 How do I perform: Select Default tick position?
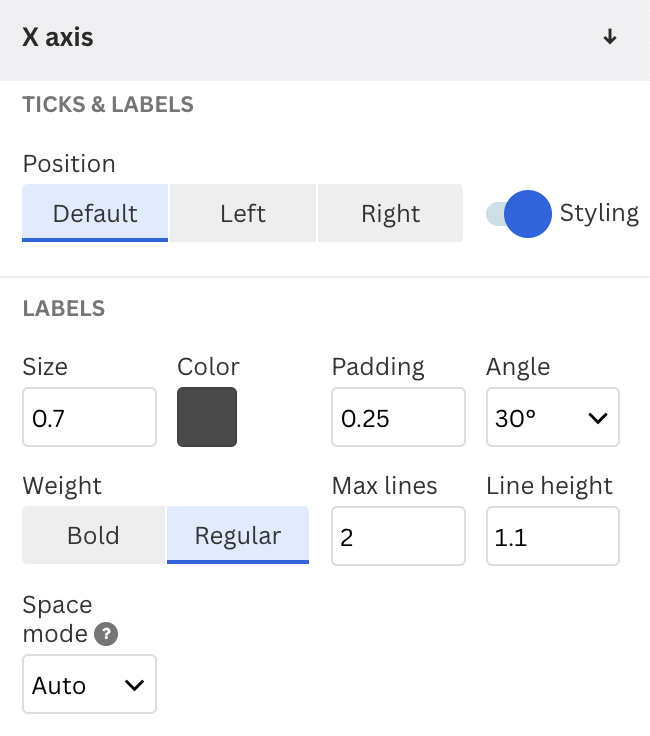click(x=95, y=213)
